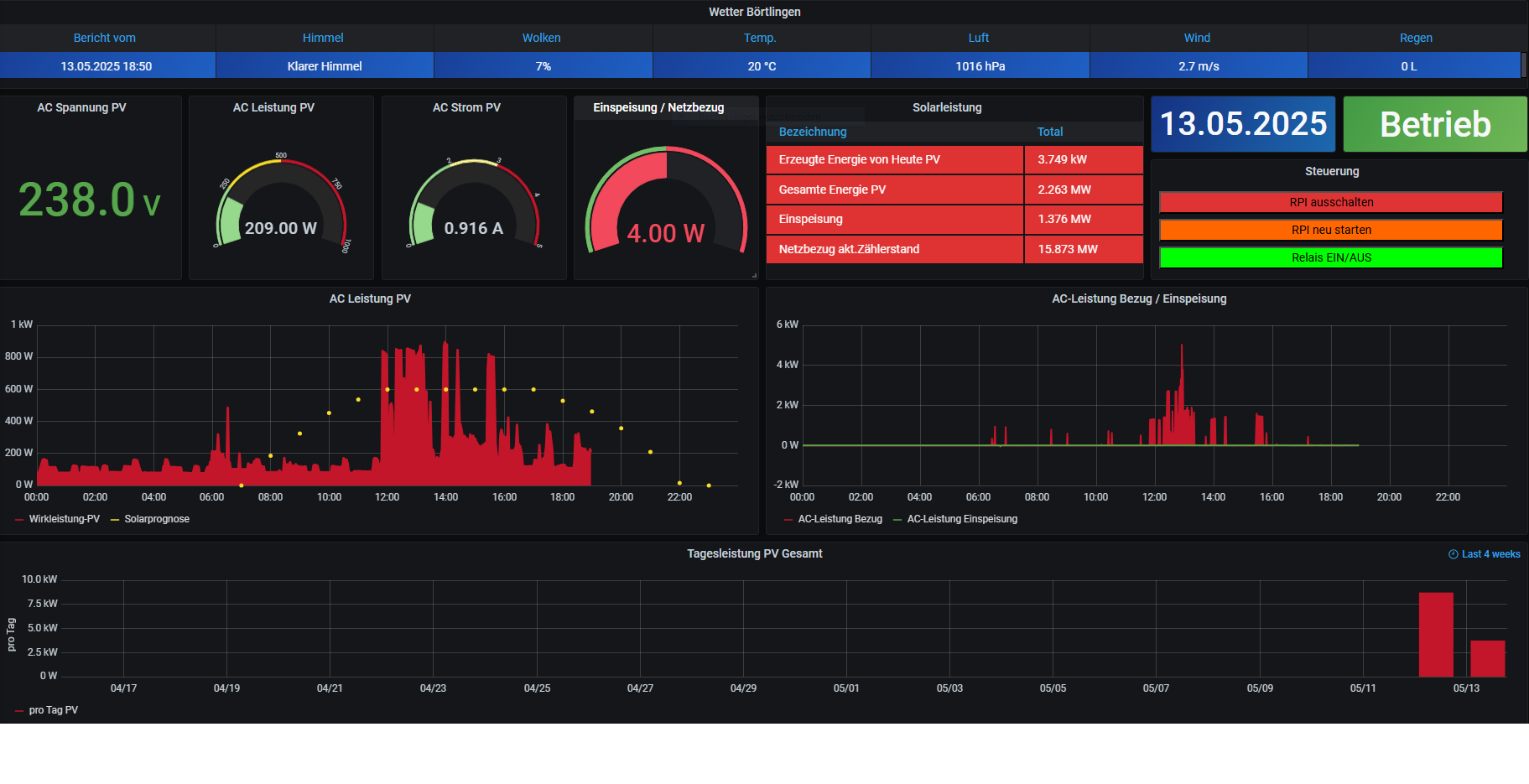Click the red AC-Leistung Bezug legend marker
This screenshot has width=1529, height=784.
click(788, 520)
